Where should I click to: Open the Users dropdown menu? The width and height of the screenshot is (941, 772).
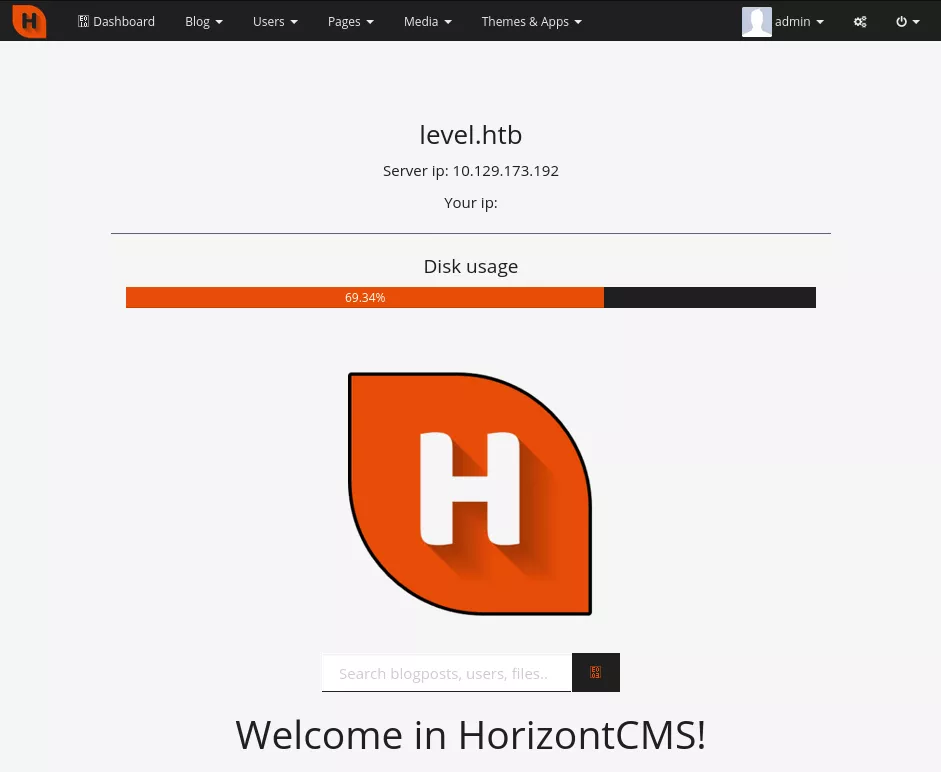click(275, 21)
